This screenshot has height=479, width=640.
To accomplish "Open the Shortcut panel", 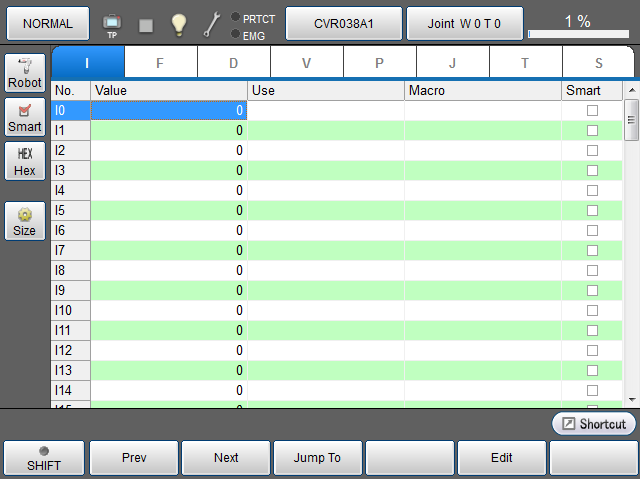I will (x=594, y=424).
